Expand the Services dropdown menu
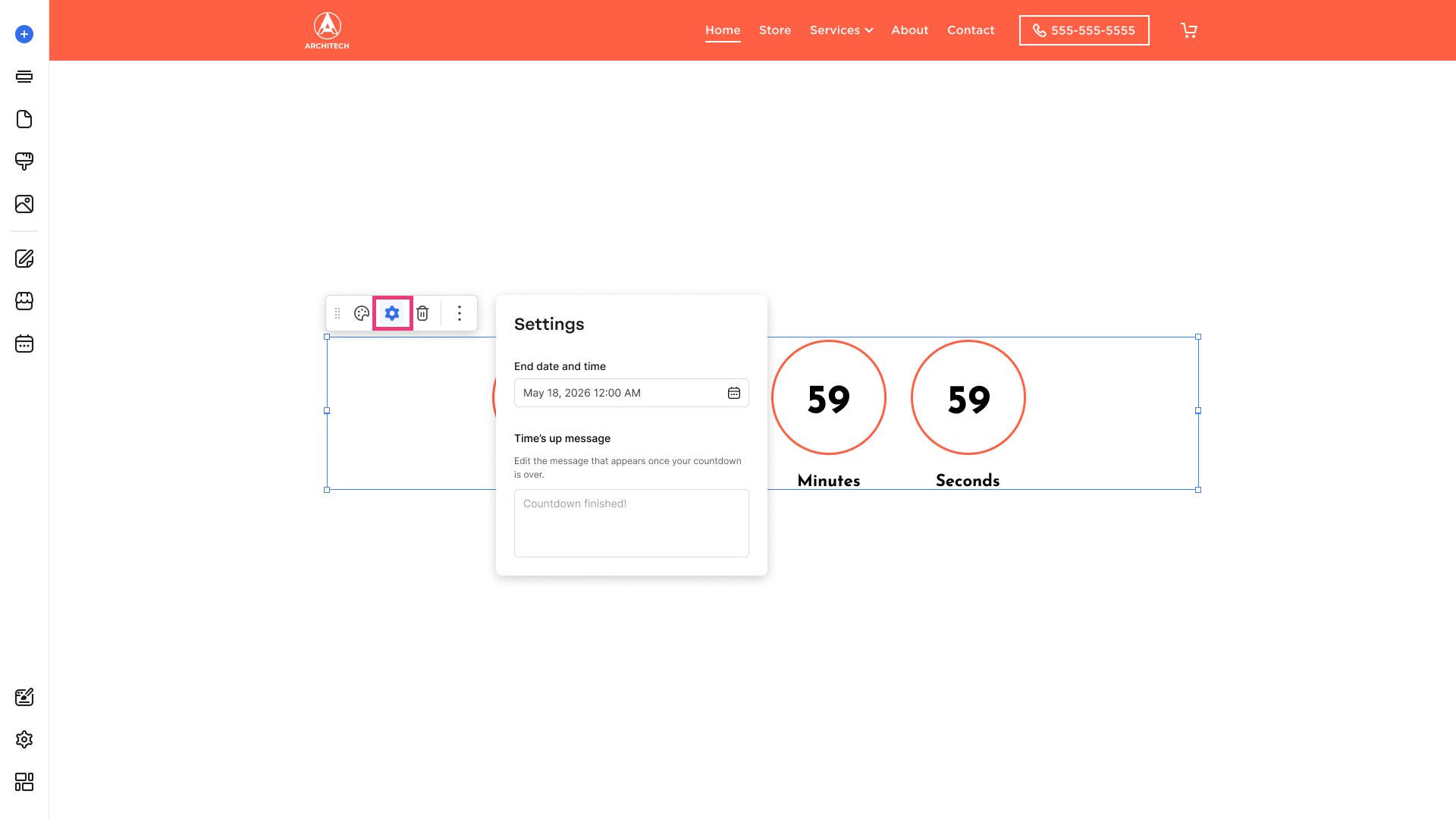 coord(842,30)
